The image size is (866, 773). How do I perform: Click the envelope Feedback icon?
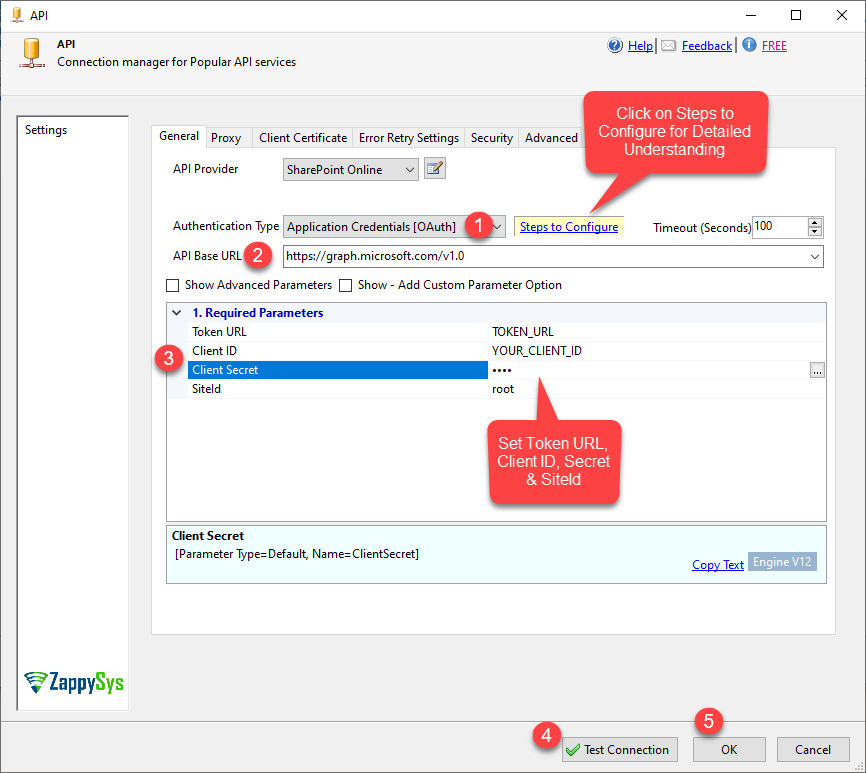click(668, 45)
